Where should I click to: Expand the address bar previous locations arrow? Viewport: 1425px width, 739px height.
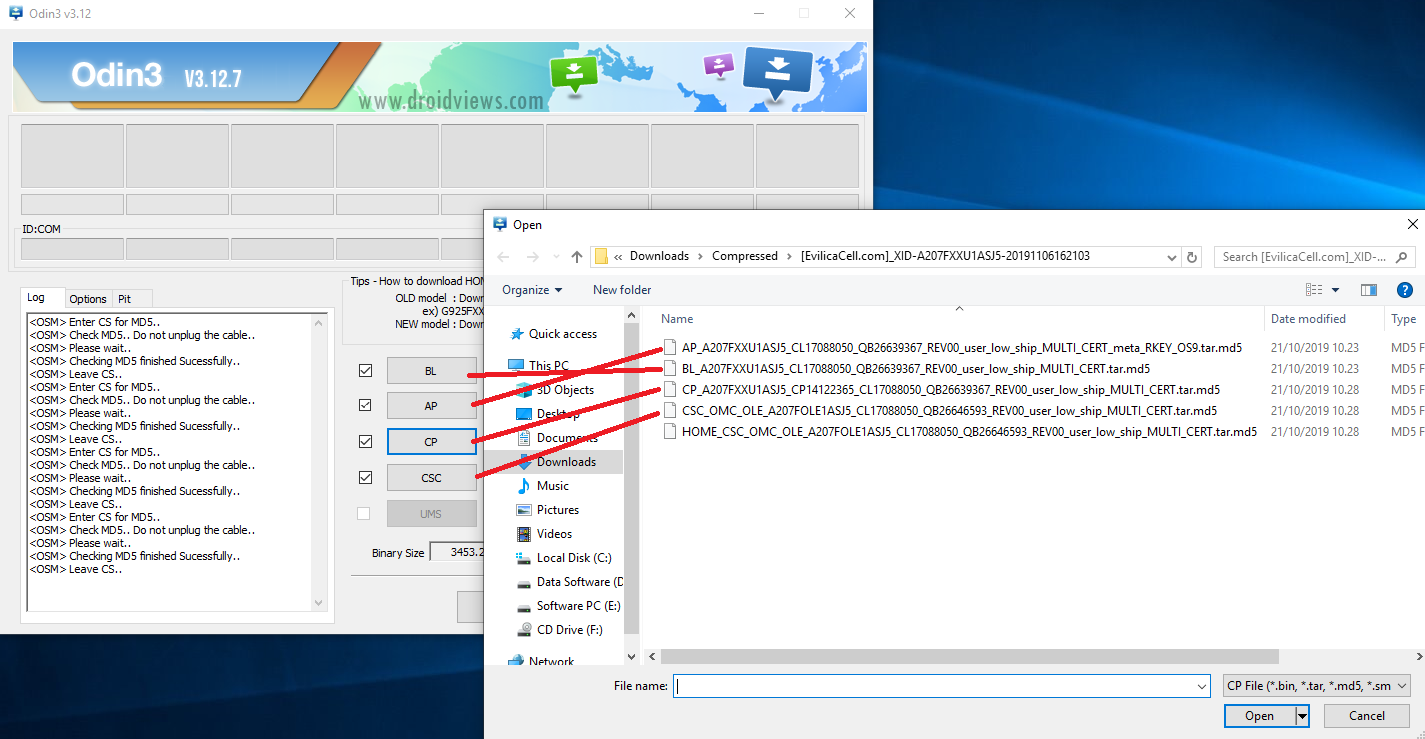click(x=1172, y=257)
